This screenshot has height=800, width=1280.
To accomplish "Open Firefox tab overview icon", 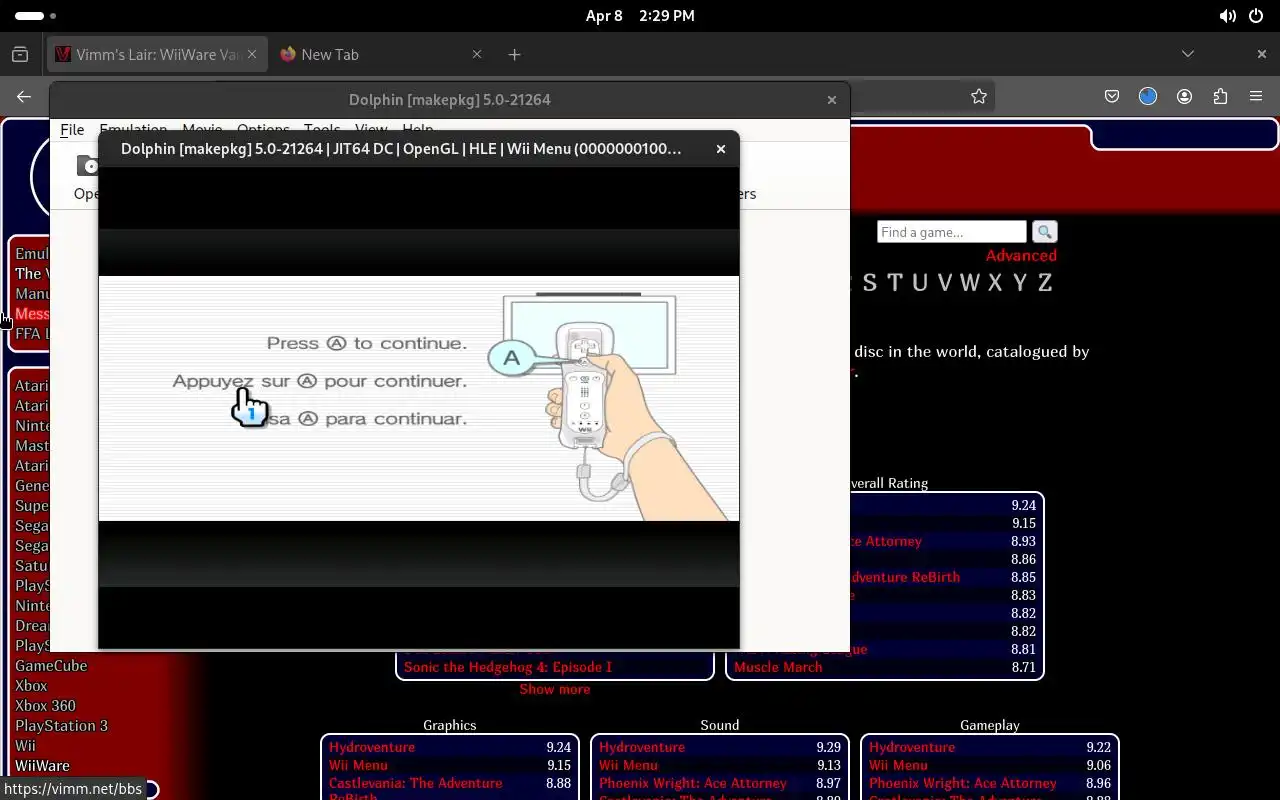I will [x=20, y=54].
